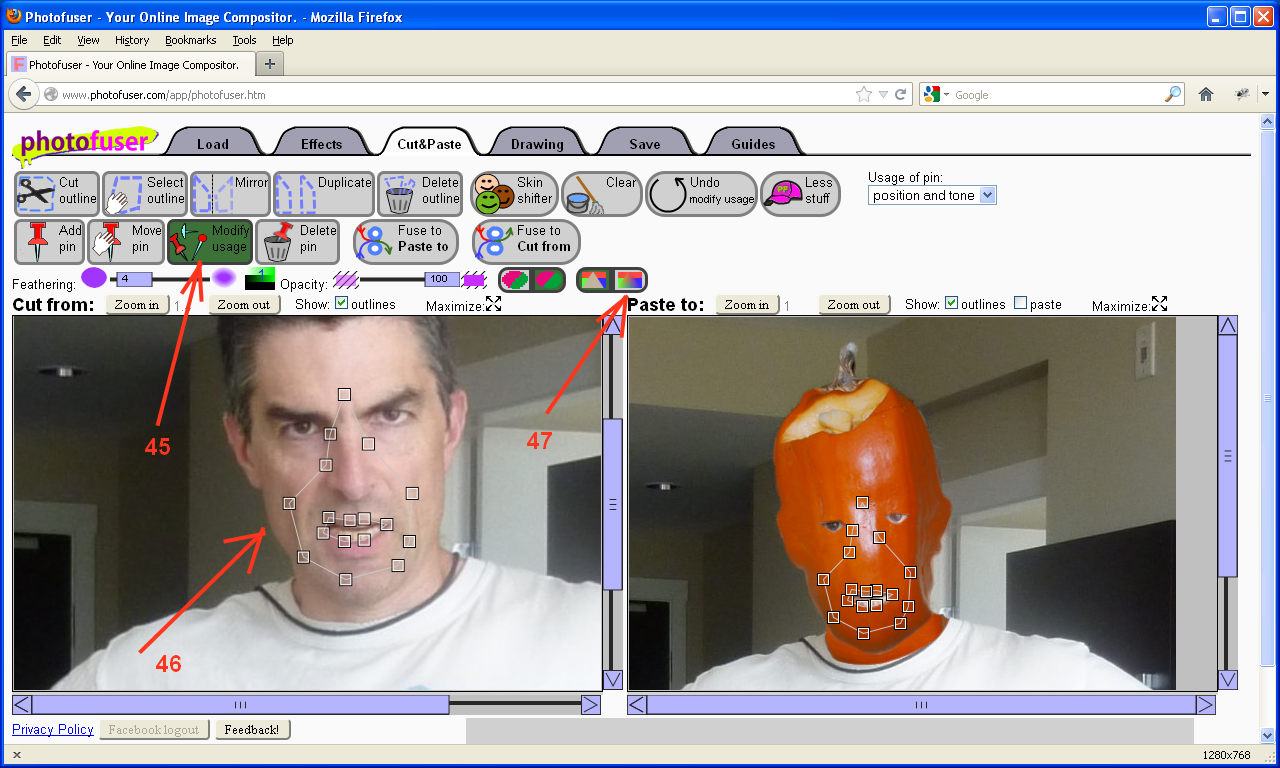Open the Privacy Policy link
The image size is (1280, 768).
click(53, 729)
